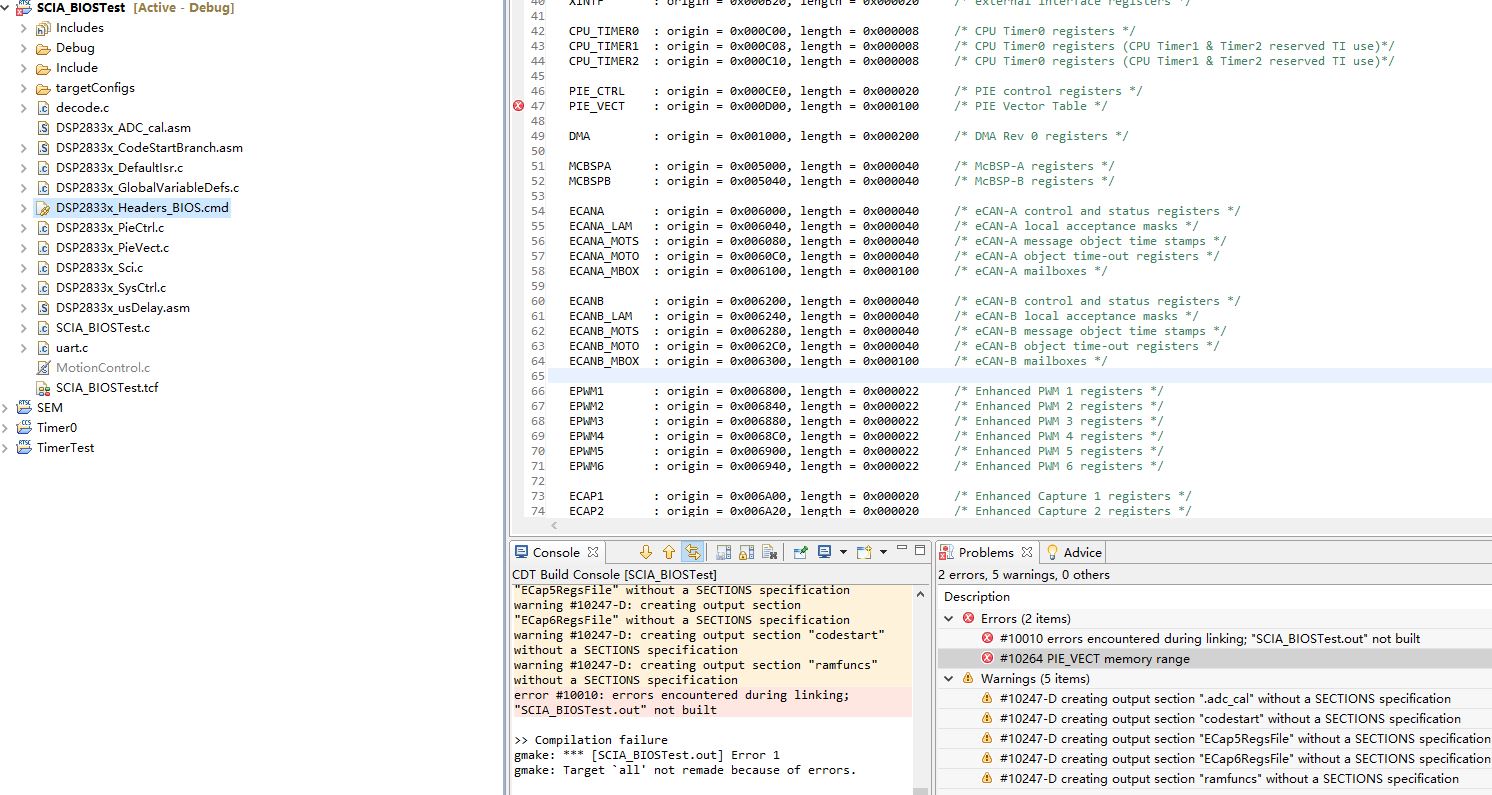Select DSP2833x_PieVect.c in project tree

tap(112, 248)
